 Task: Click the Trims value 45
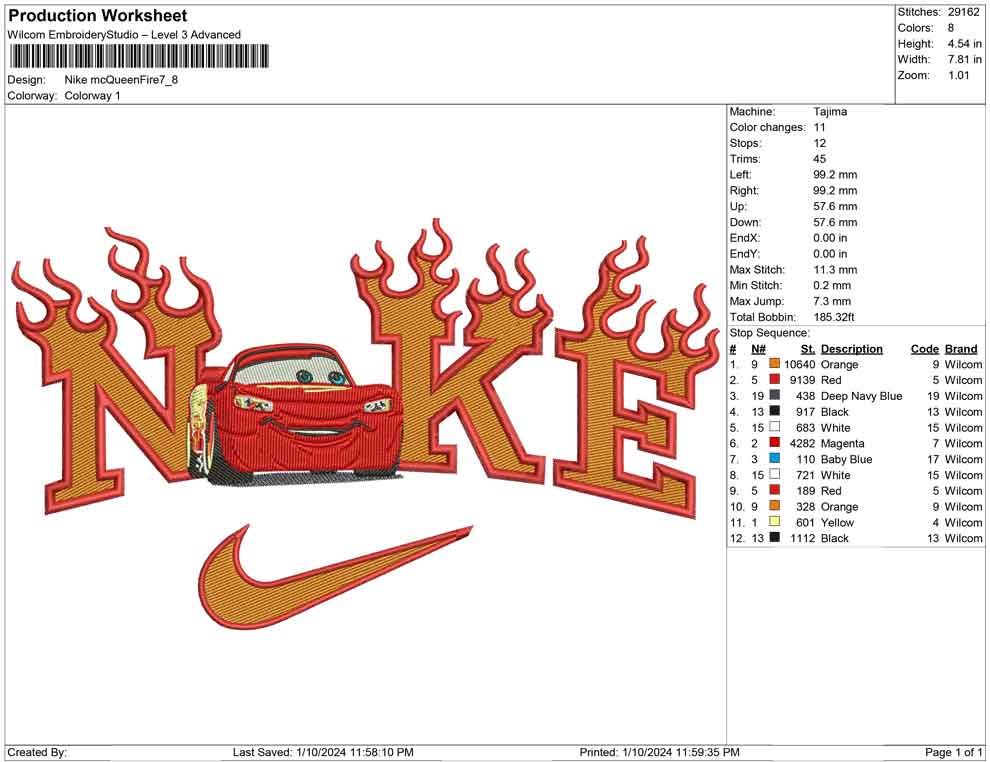820,158
